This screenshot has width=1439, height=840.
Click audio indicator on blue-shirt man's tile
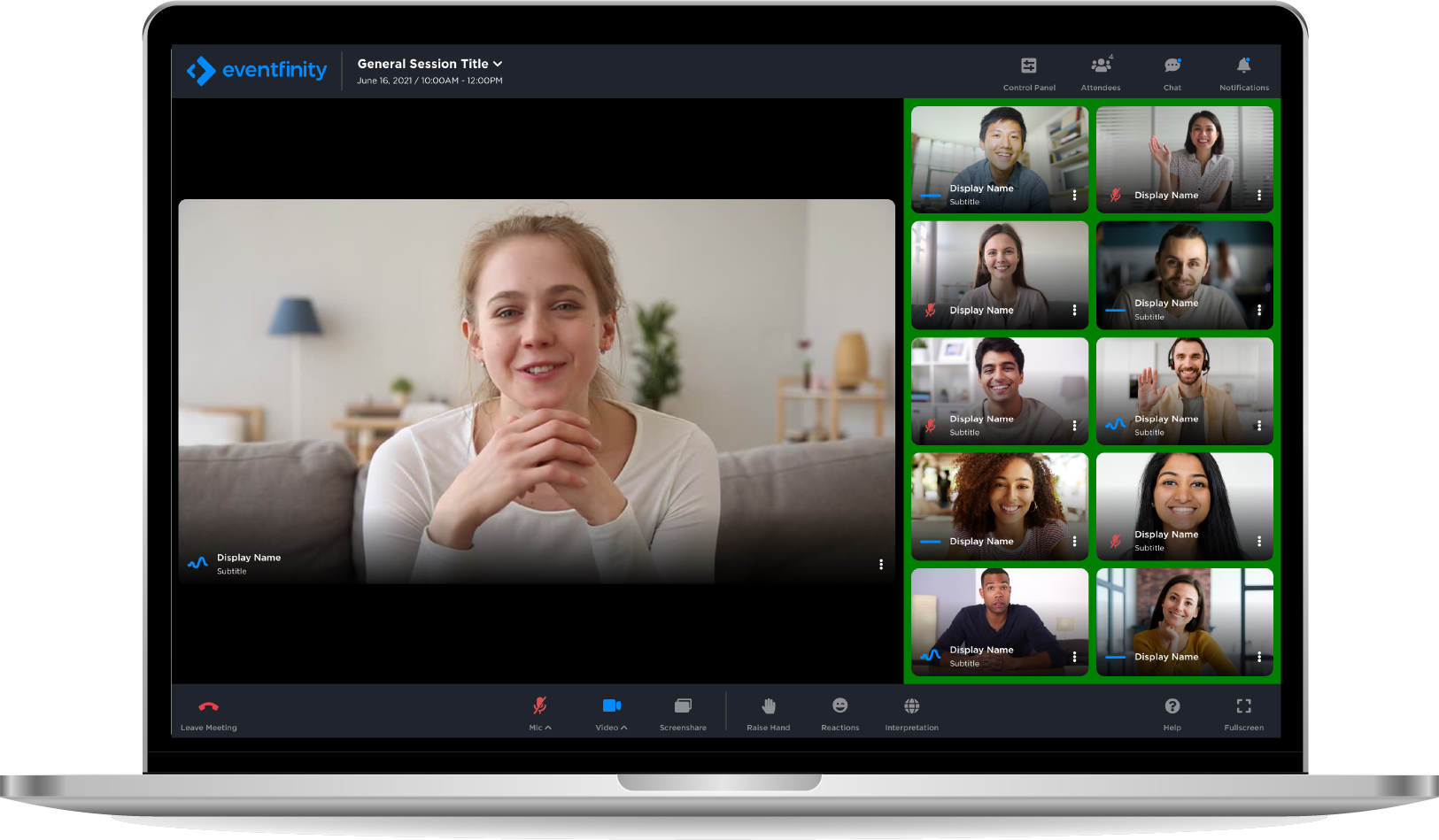(931, 195)
